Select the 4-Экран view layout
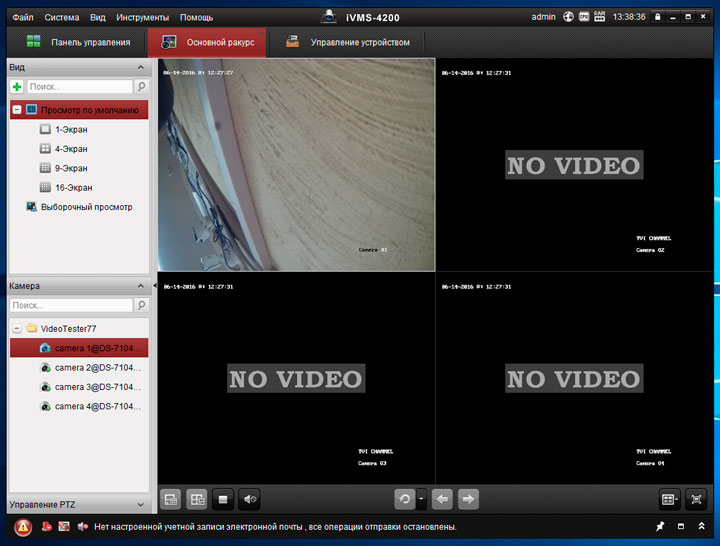This screenshot has height=546, width=720. pos(71,149)
